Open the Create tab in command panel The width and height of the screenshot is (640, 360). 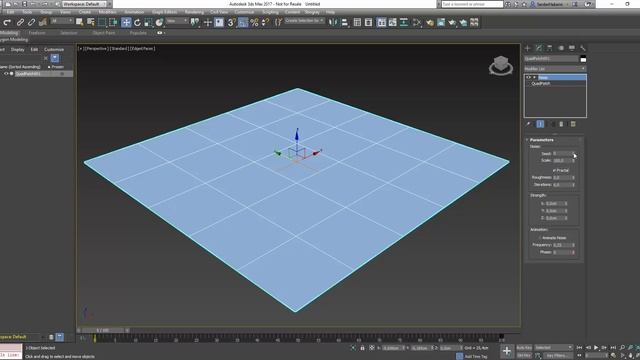[528, 48]
